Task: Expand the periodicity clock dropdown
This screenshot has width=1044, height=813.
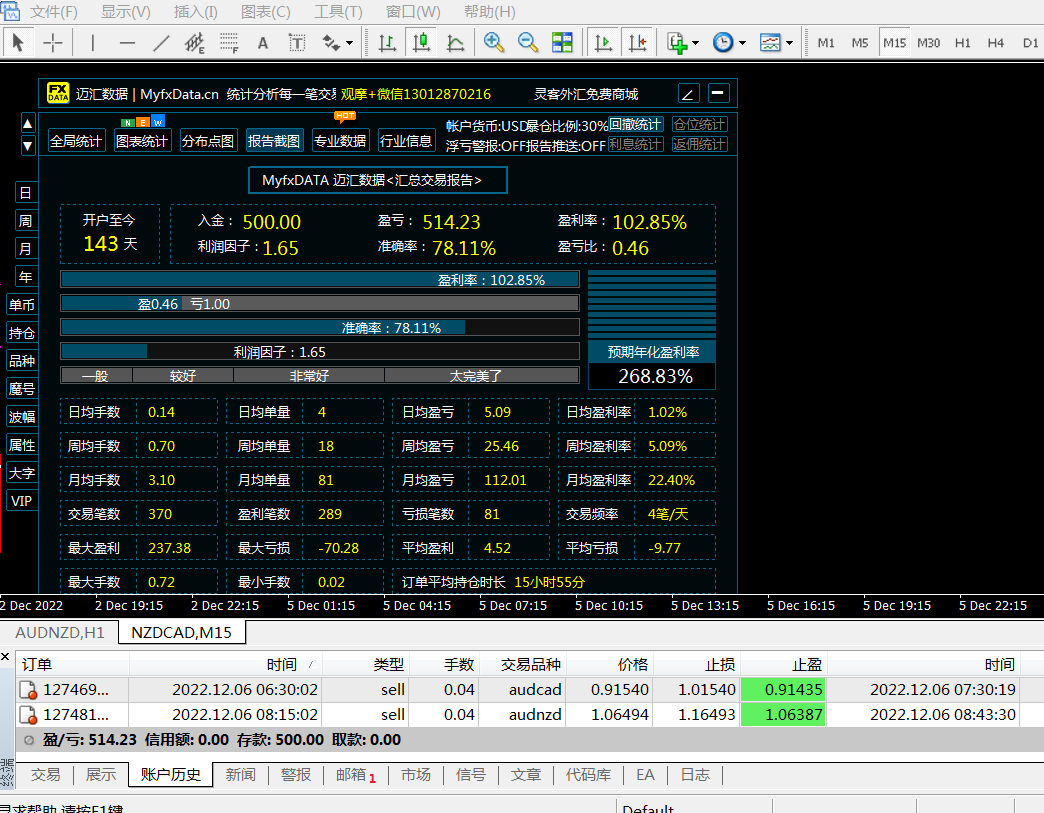Action: point(730,43)
